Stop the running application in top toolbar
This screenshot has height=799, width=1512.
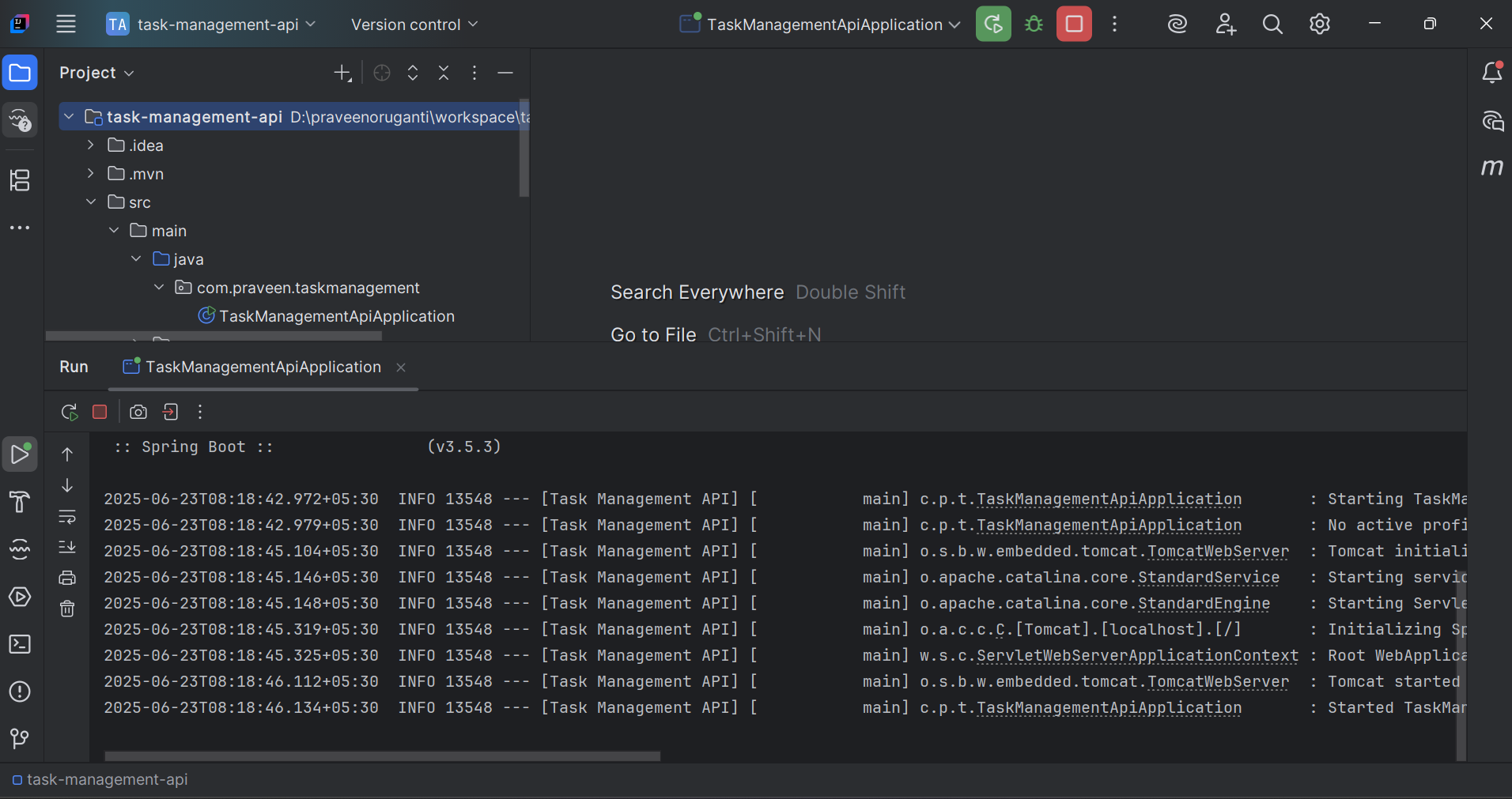pyautogui.click(x=1074, y=24)
